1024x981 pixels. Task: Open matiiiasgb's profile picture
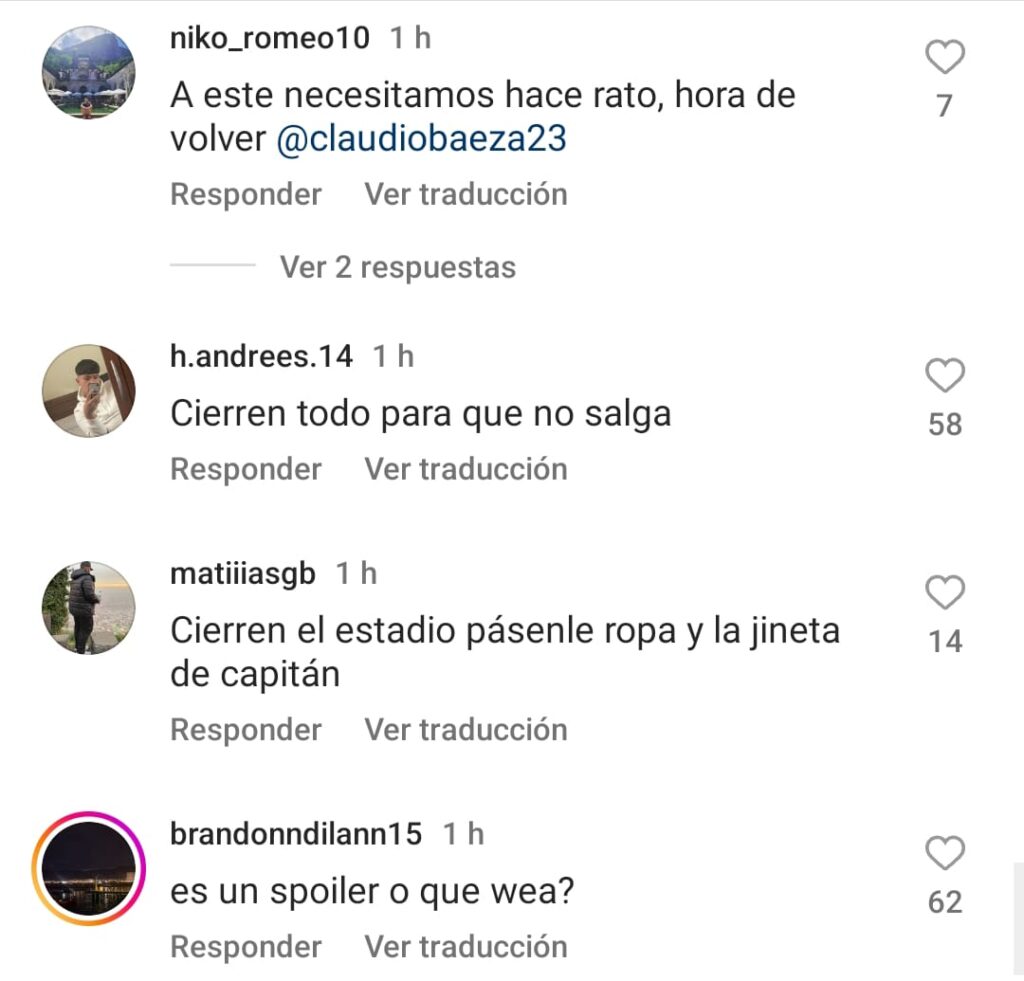pyautogui.click(x=89, y=607)
